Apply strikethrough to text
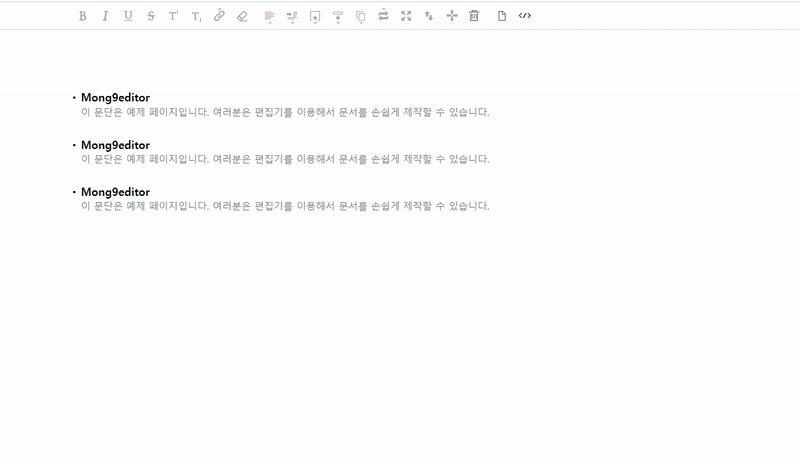 pyautogui.click(x=151, y=16)
